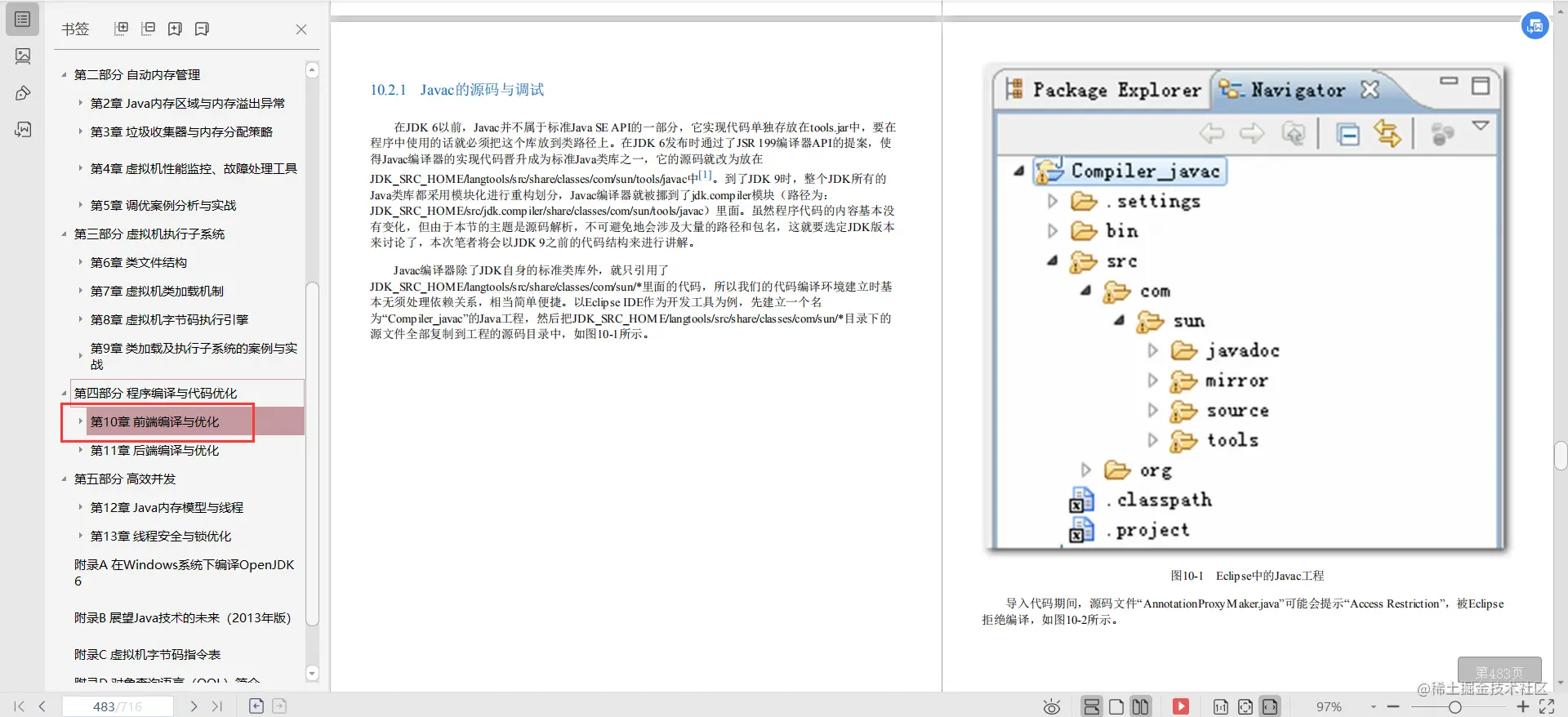
Task: Close the 书签 bookmarks panel
Action: 301,29
